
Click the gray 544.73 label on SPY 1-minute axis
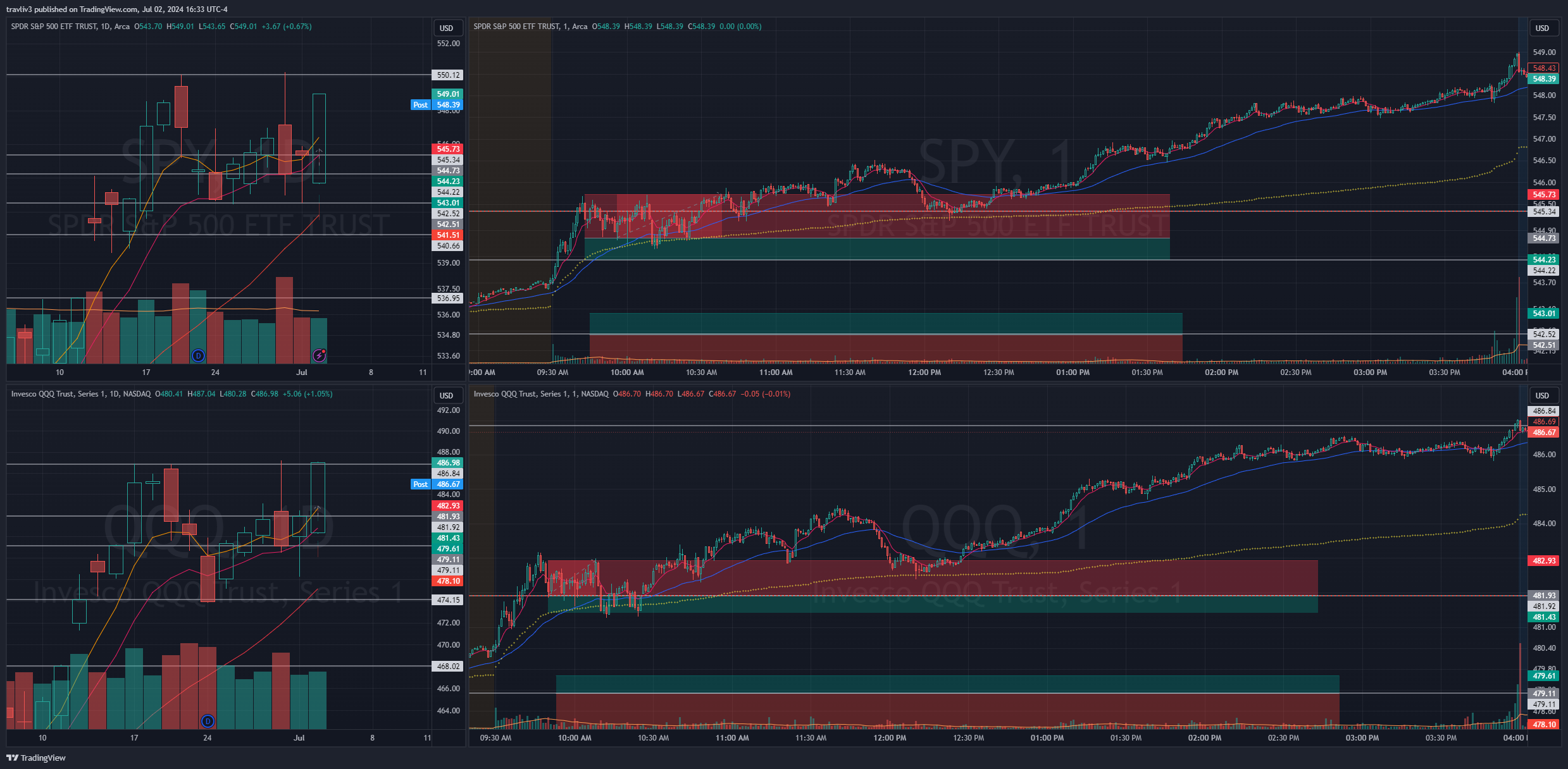pos(1544,238)
